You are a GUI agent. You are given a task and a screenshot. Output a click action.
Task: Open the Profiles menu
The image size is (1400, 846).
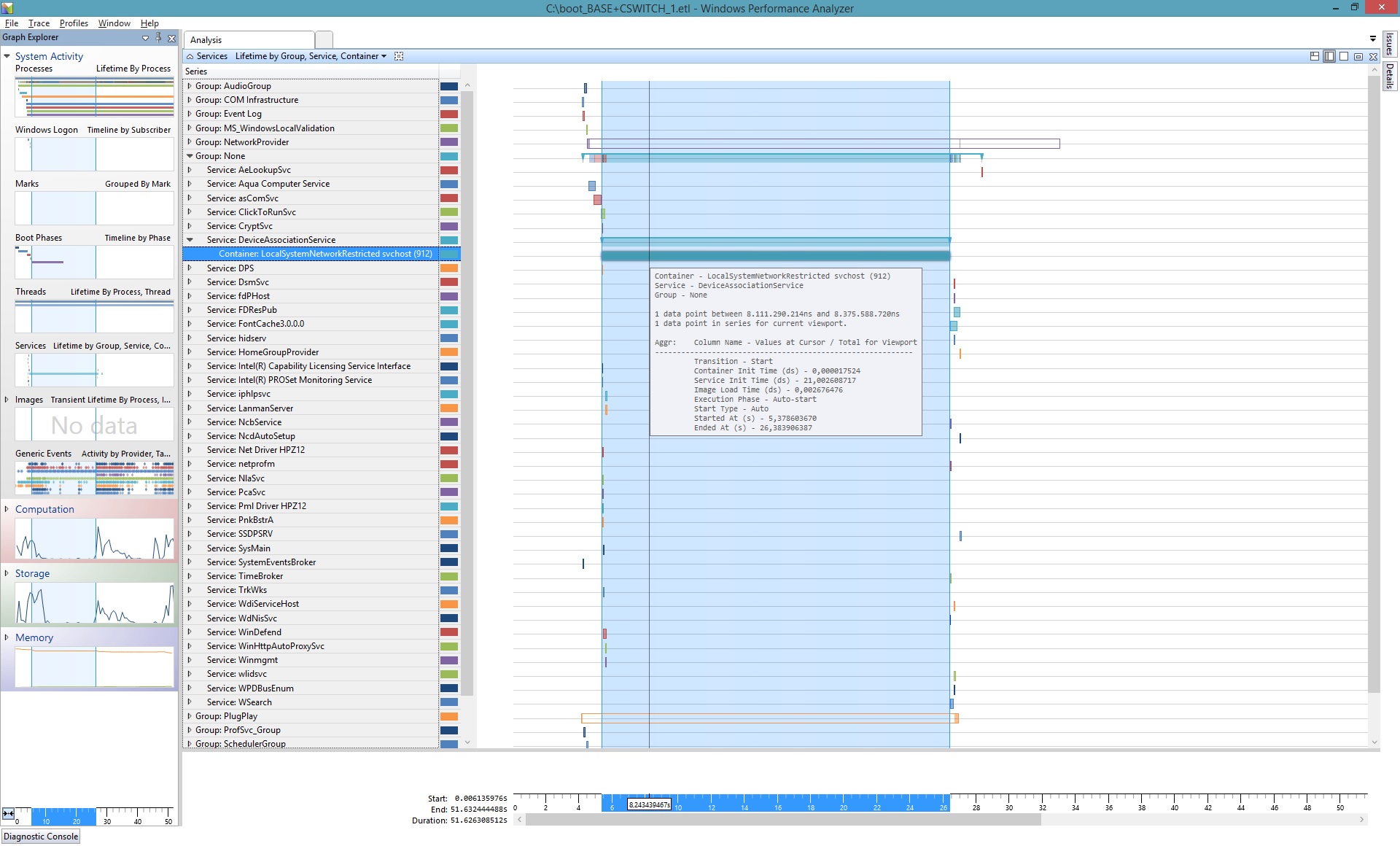pyautogui.click(x=74, y=23)
